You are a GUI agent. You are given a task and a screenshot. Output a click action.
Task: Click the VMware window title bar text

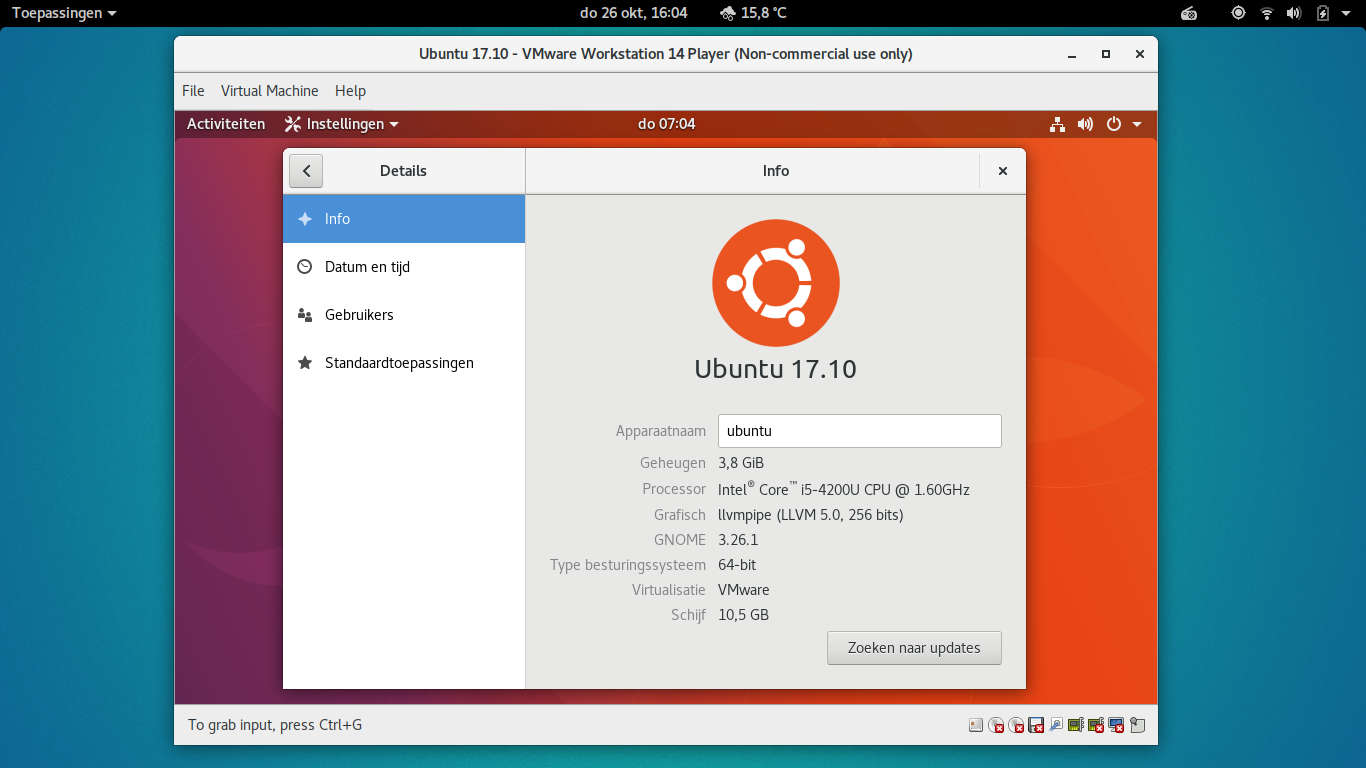coord(666,54)
